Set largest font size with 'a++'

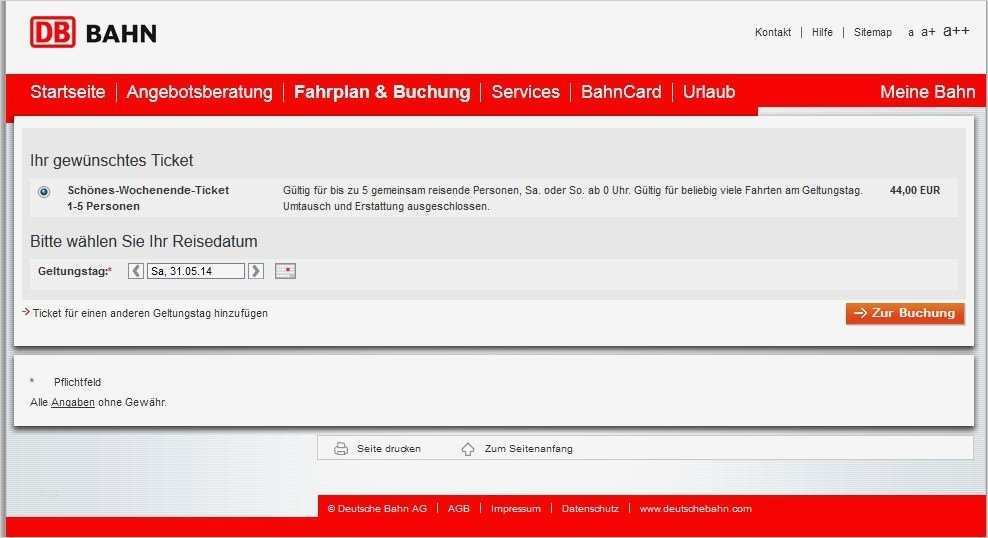coord(956,30)
